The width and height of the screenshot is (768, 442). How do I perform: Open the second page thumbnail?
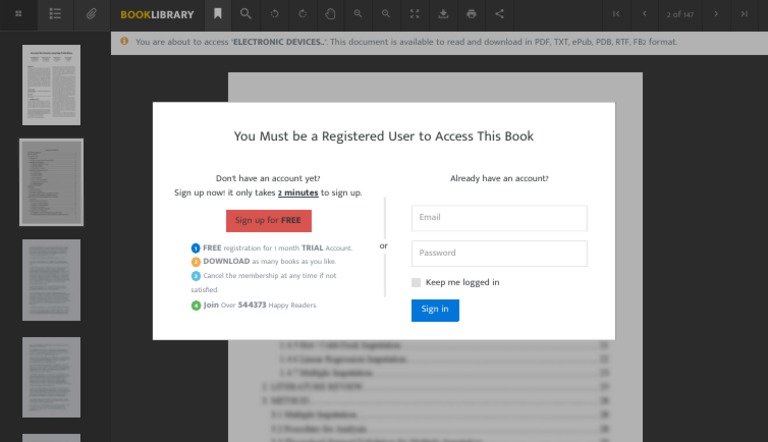coord(51,182)
